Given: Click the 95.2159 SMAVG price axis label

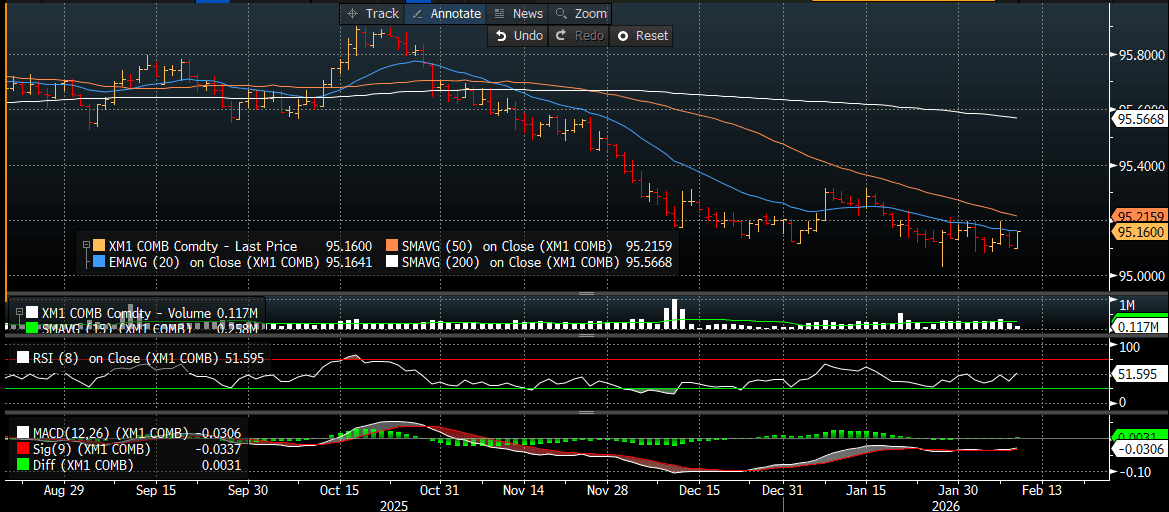Looking at the screenshot, I should [1138, 216].
